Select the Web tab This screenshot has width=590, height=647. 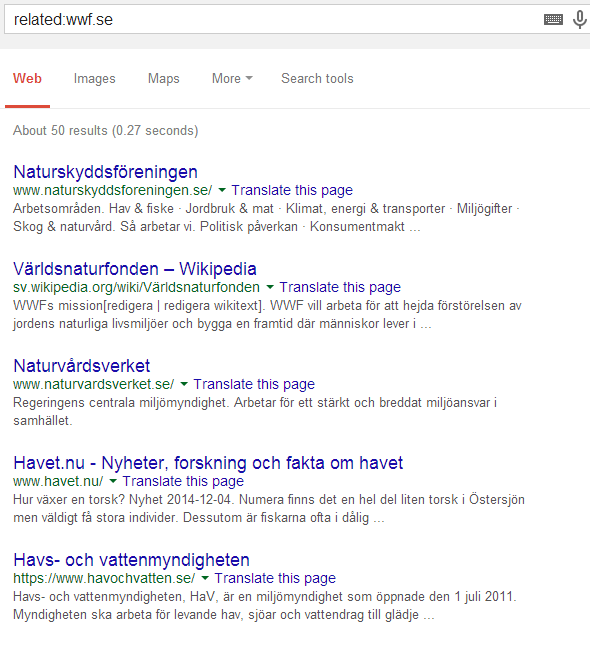tap(27, 78)
